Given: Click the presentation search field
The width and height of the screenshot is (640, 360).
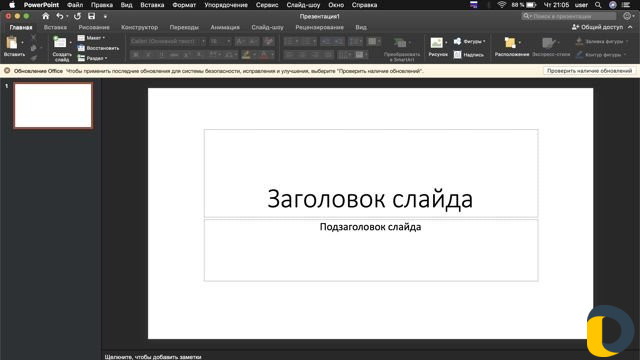Looking at the screenshot, I should (x=569, y=16).
